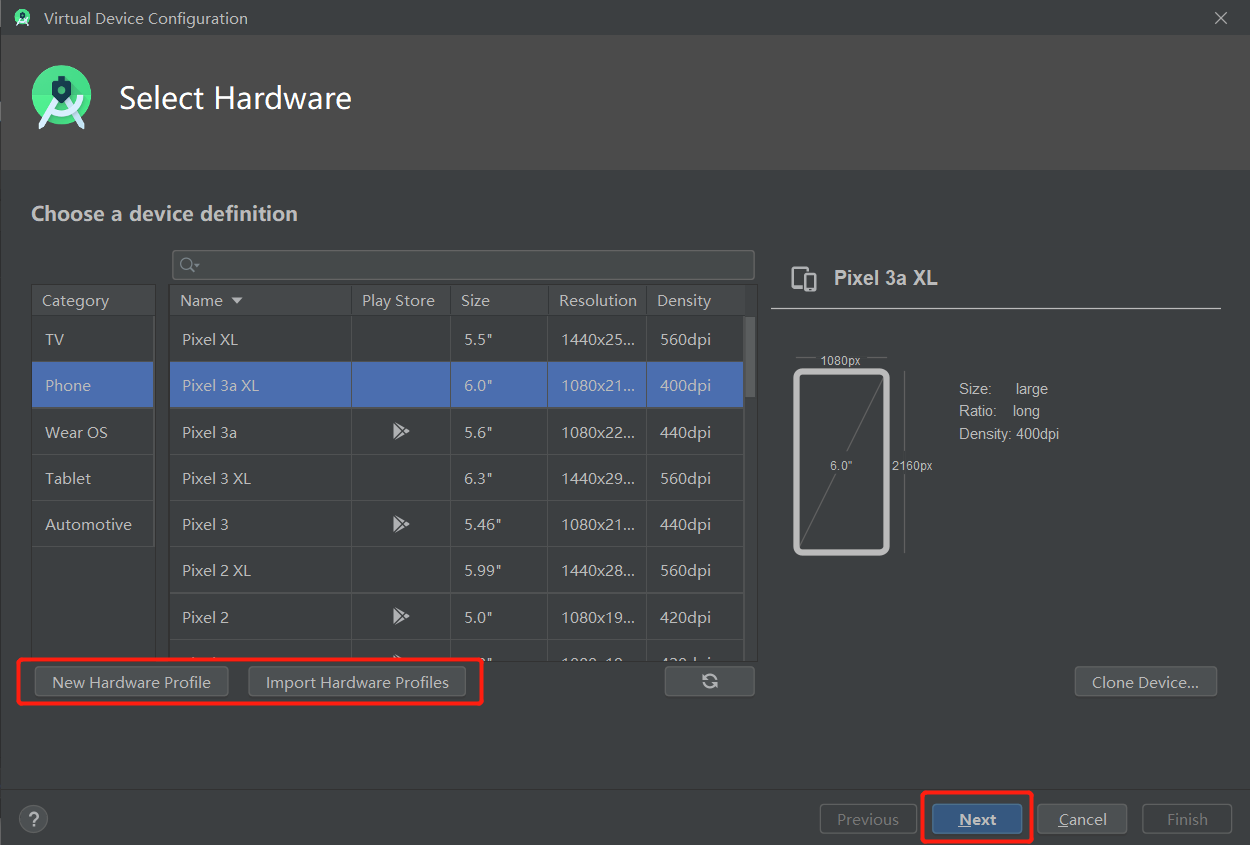Sort by the Size column header

(x=499, y=300)
